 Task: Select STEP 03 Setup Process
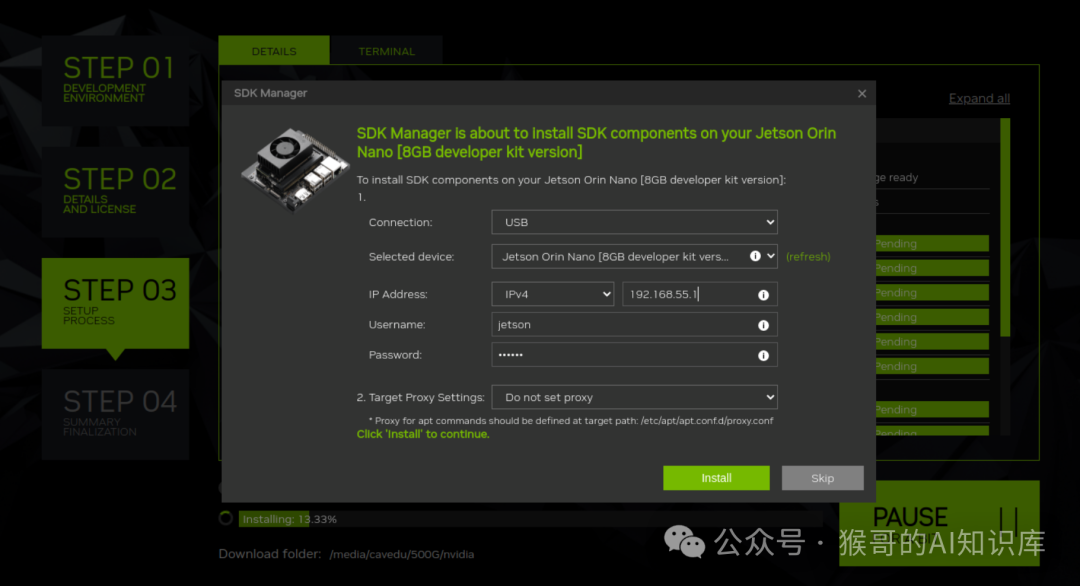point(116,303)
